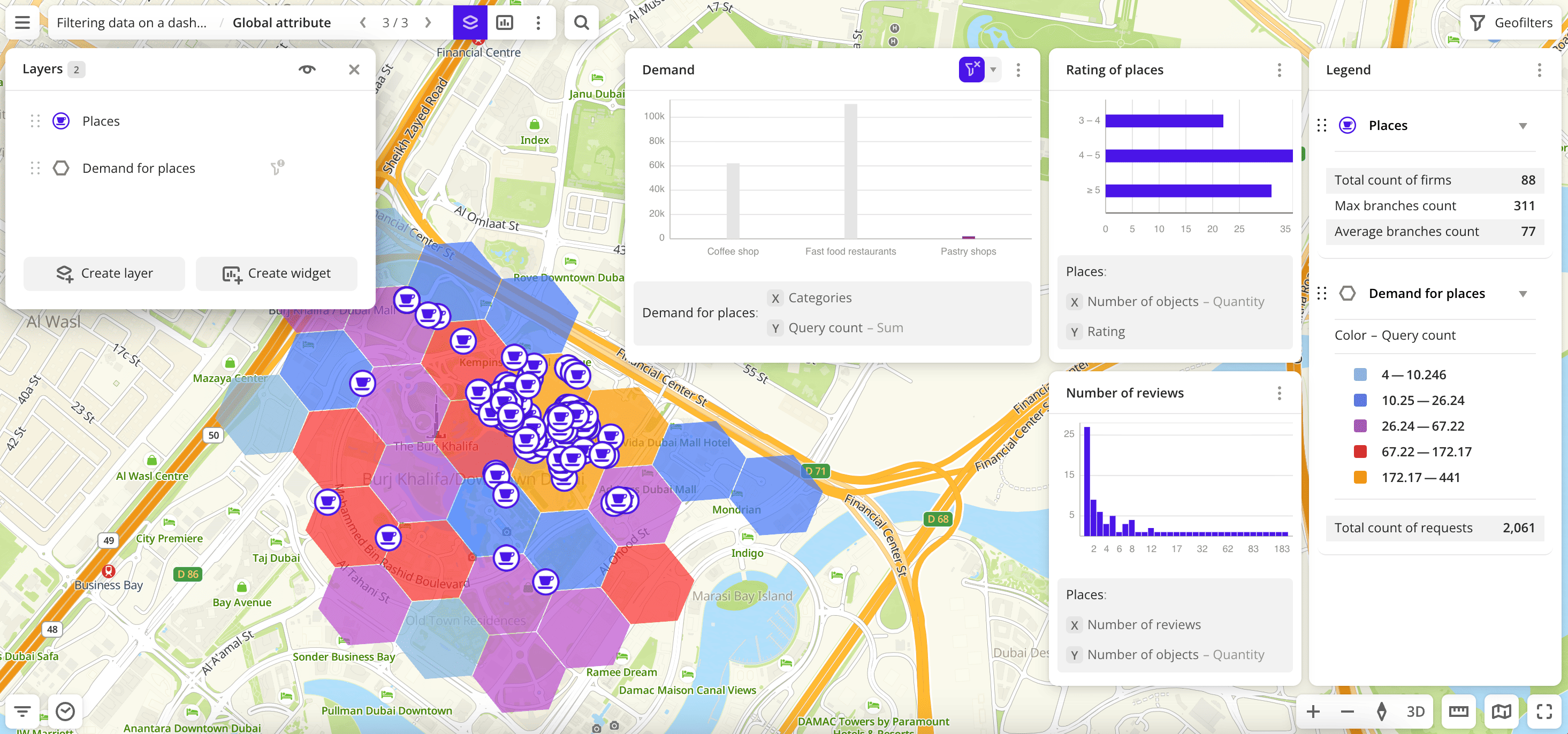Toggle the layers panel icon
The height and width of the screenshot is (734, 1568).
470,22
